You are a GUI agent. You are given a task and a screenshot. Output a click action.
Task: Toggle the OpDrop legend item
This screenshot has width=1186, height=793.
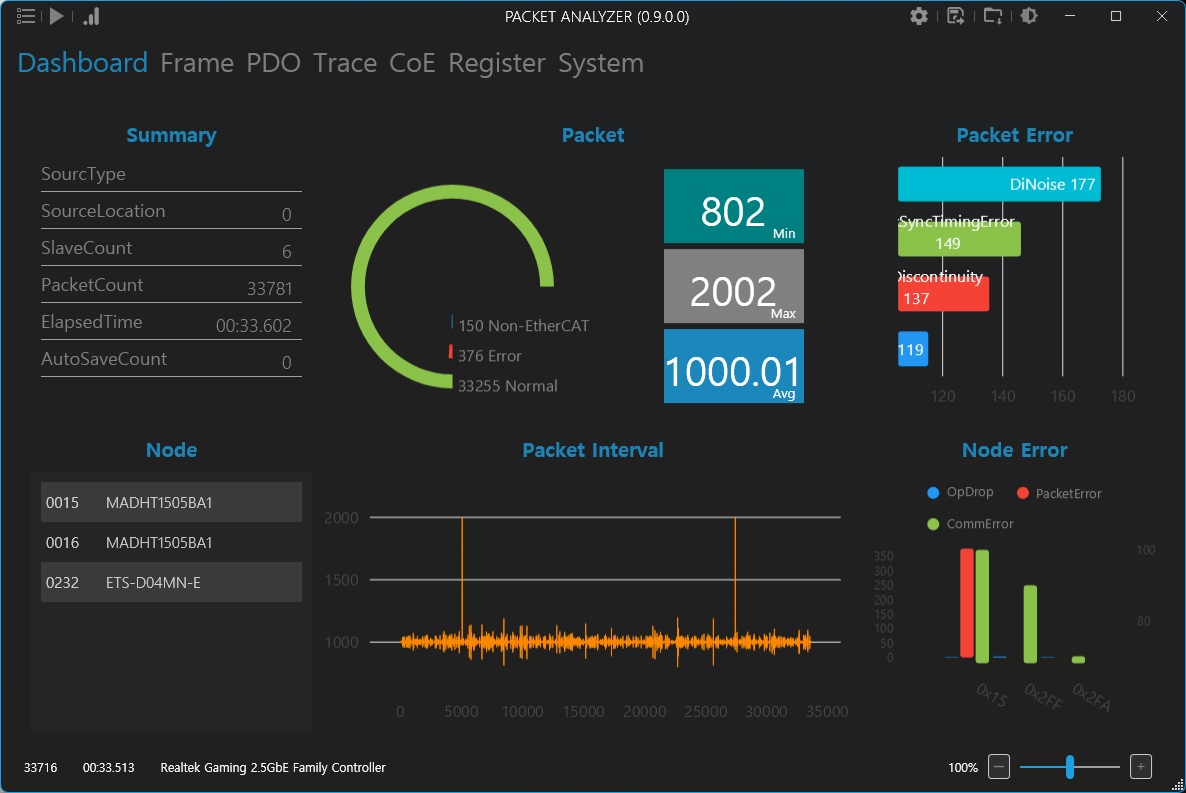point(960,493)
